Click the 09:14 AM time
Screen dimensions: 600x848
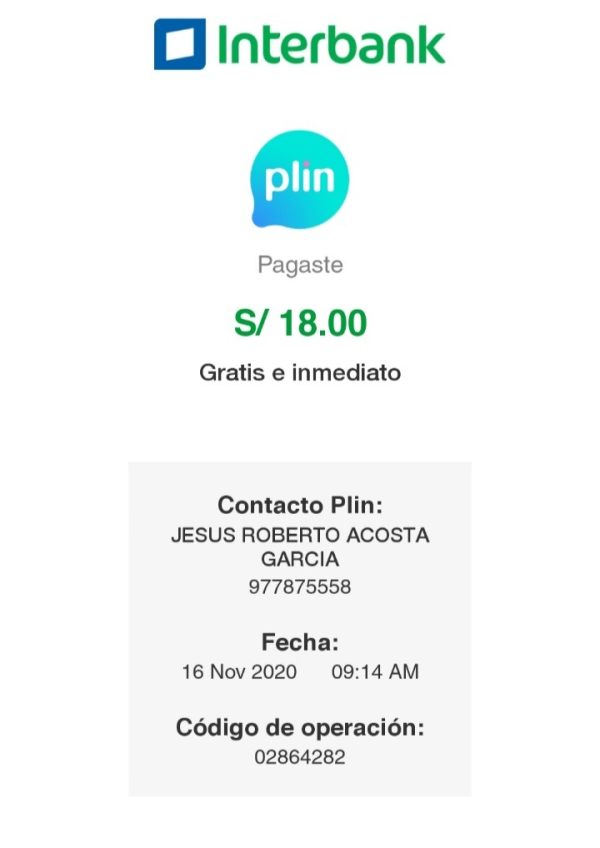point(375,672)
